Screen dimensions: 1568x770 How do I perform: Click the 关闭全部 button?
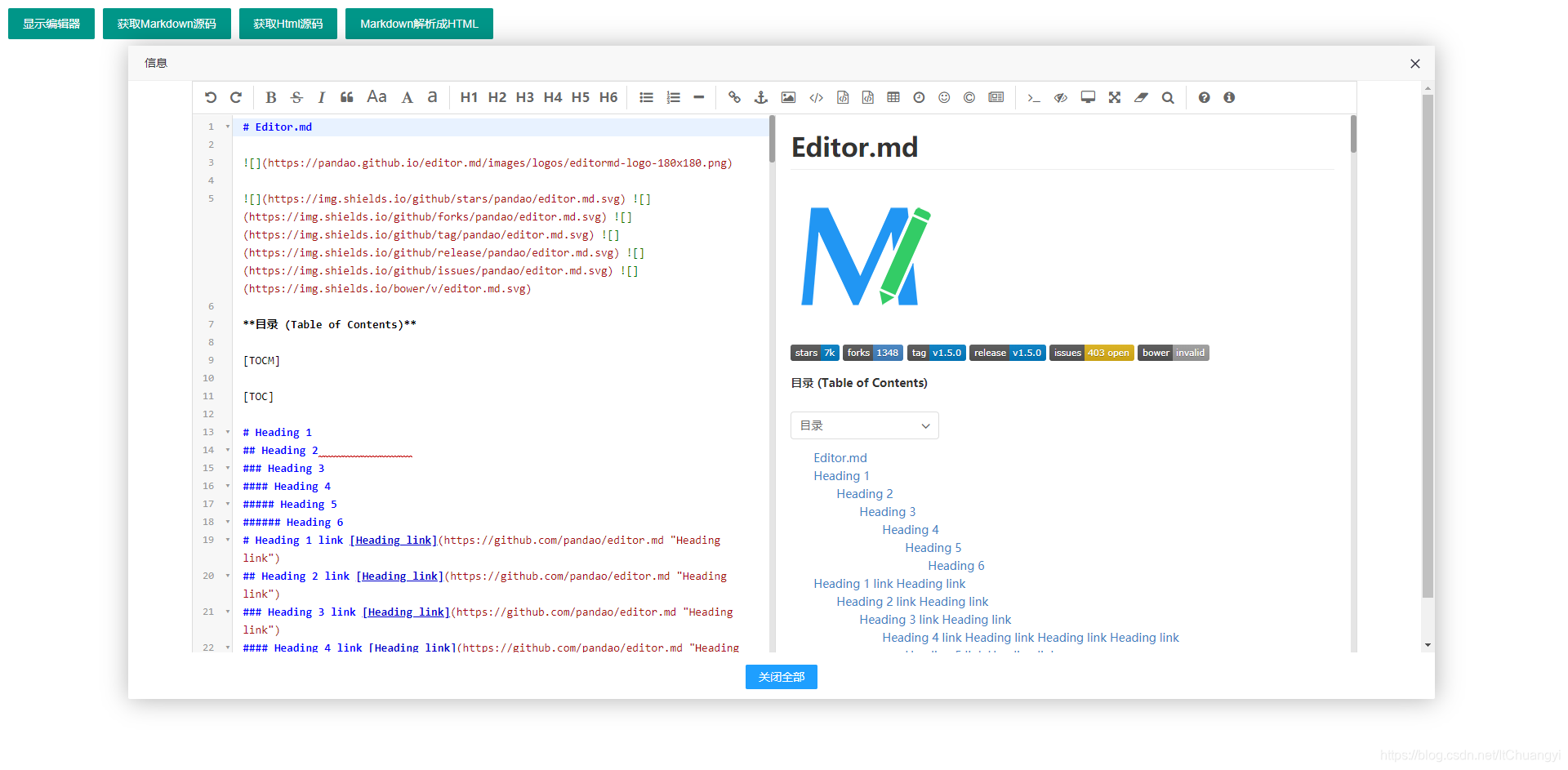(x=782, y=677)
